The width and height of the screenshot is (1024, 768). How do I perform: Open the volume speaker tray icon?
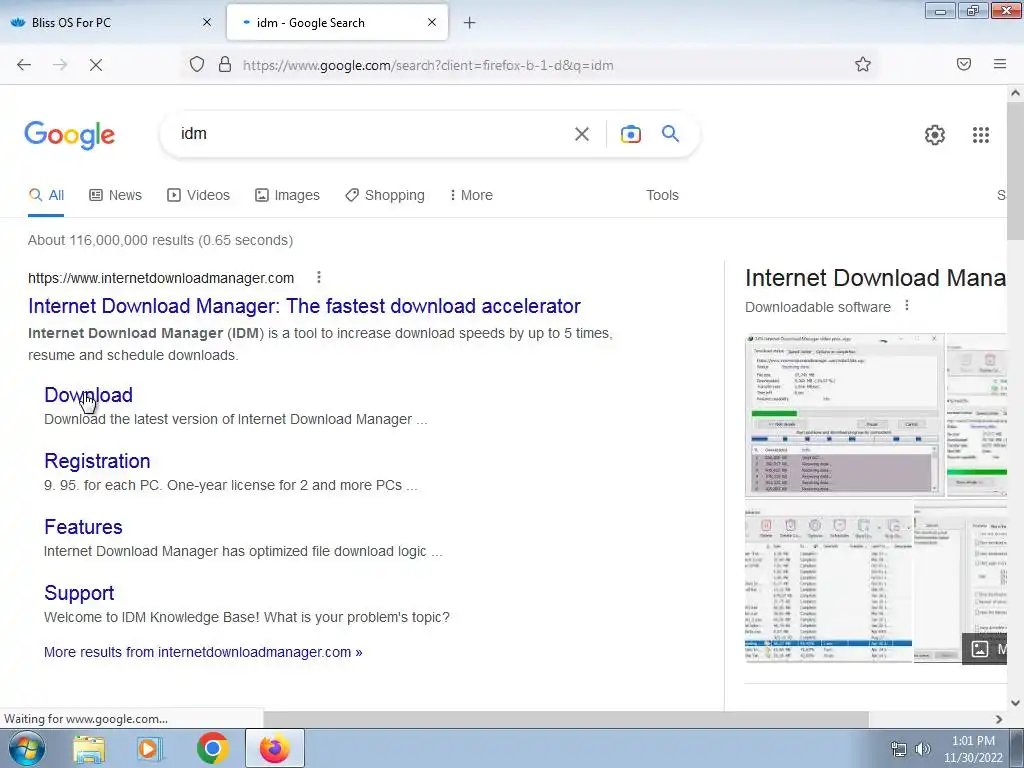[x=922, y=749]
